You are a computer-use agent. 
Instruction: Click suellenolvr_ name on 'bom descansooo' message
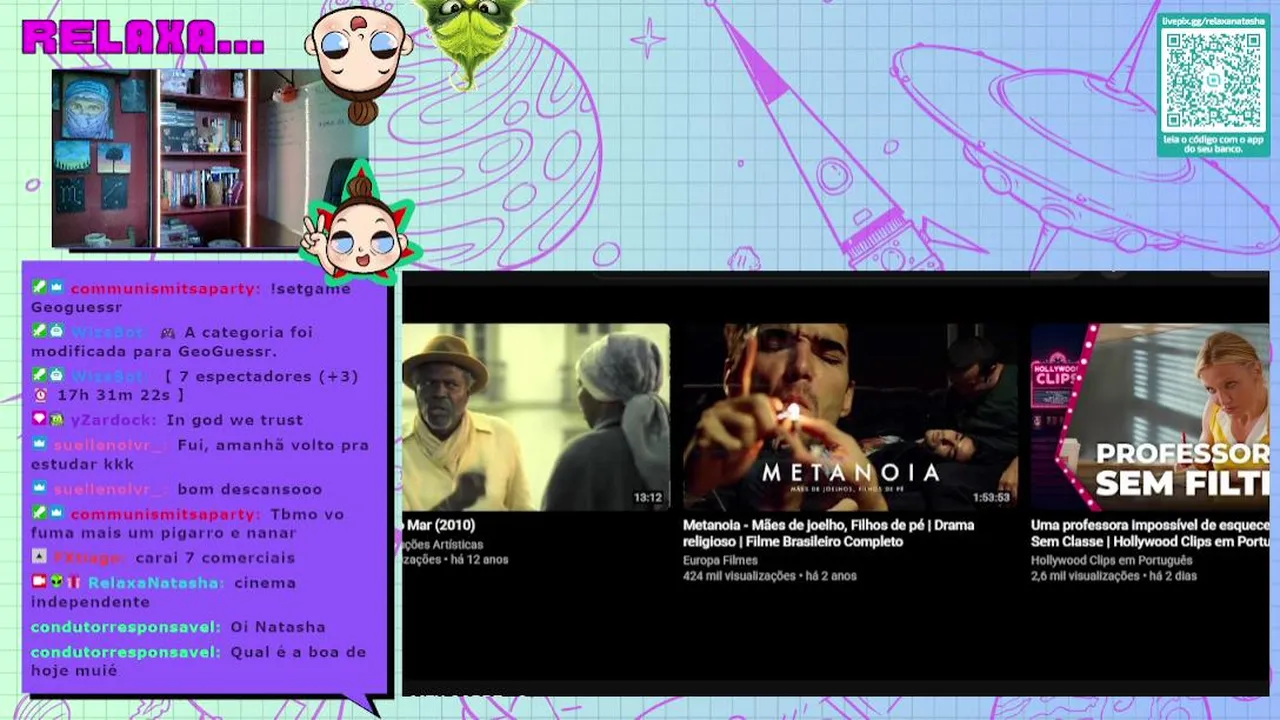[x=110, y=489]
